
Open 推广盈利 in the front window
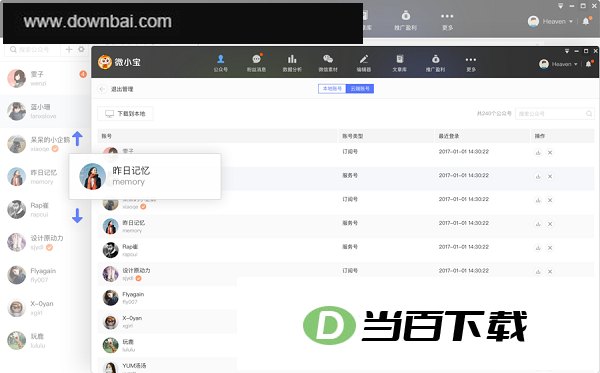(x=435, y=63)
